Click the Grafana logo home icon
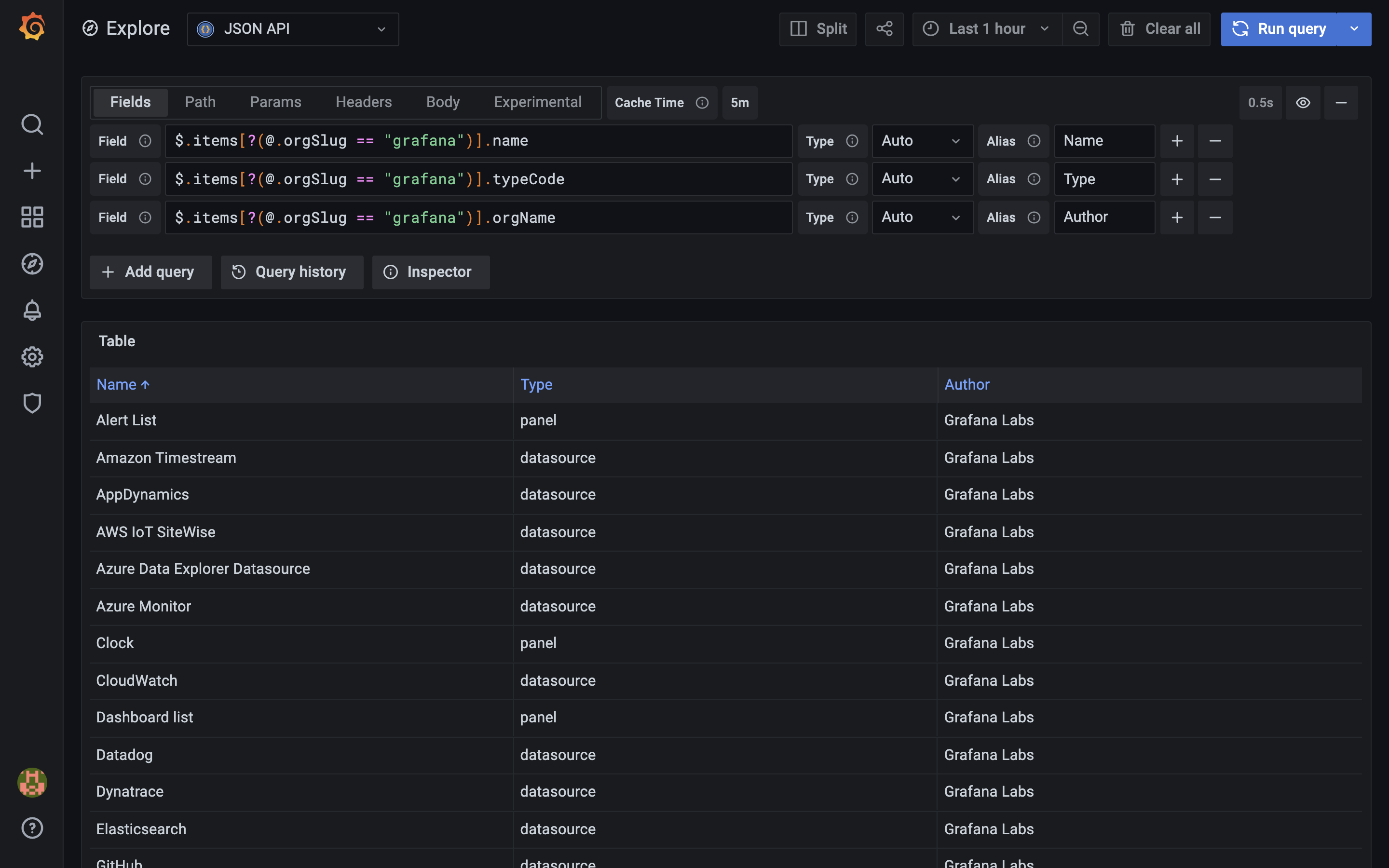This screenshot has width=1389, height=868. click(32, 27)
